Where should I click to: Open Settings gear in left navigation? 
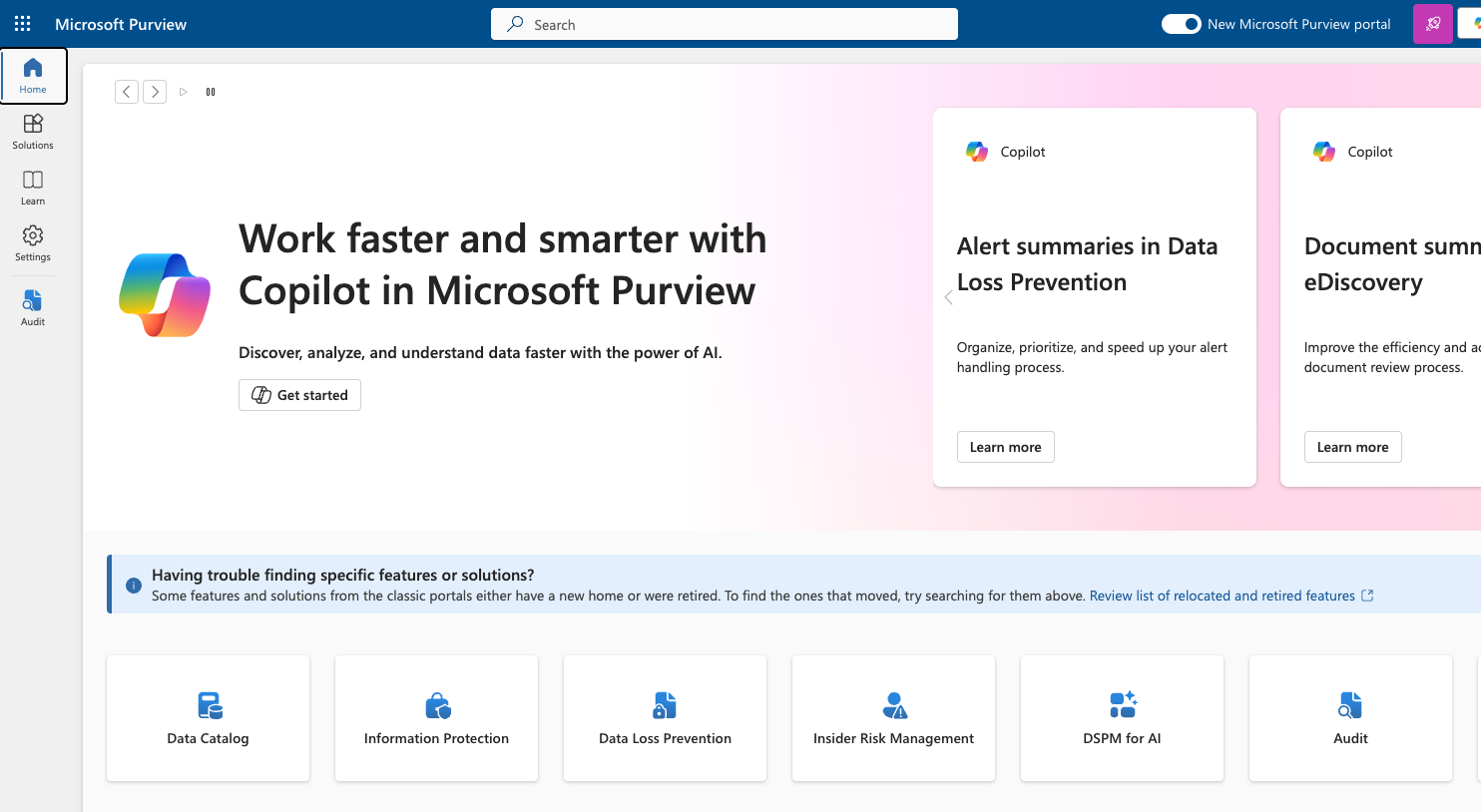(33, 243)
